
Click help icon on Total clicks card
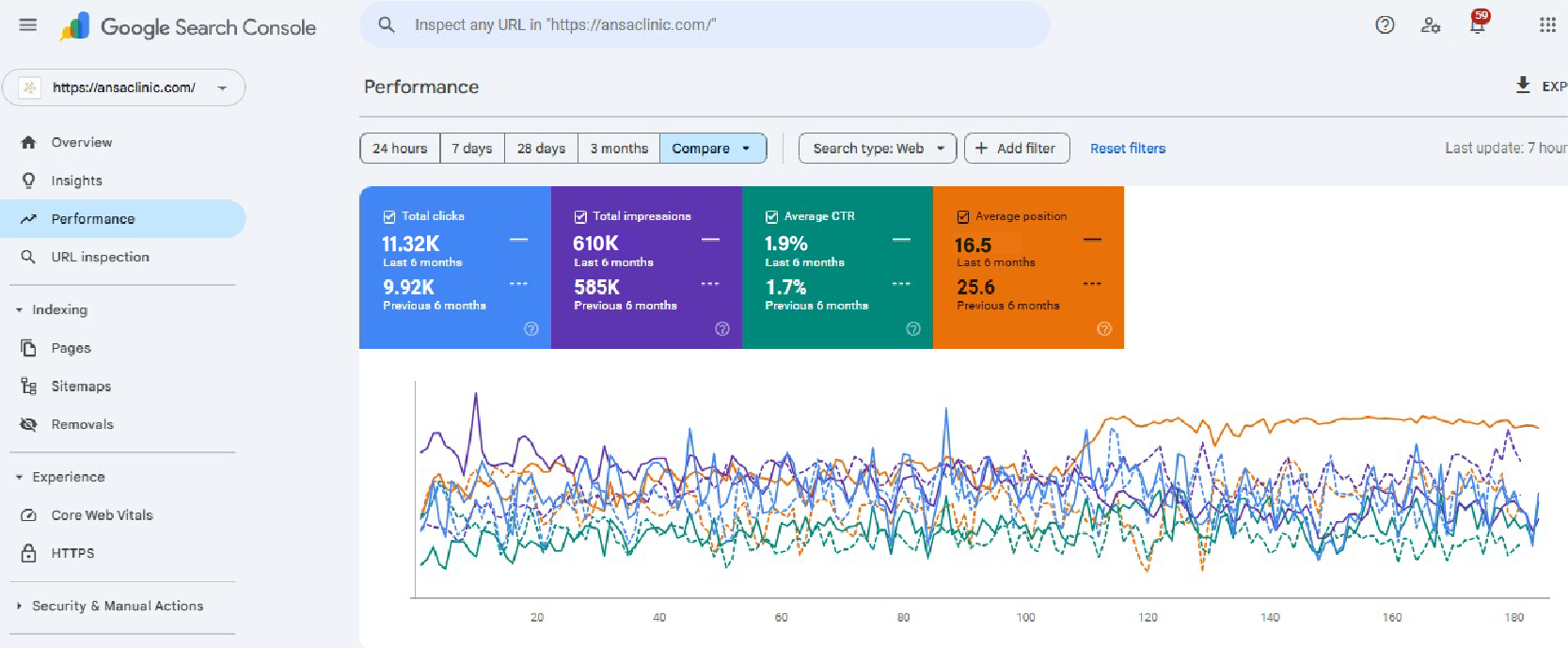point(531,329)
